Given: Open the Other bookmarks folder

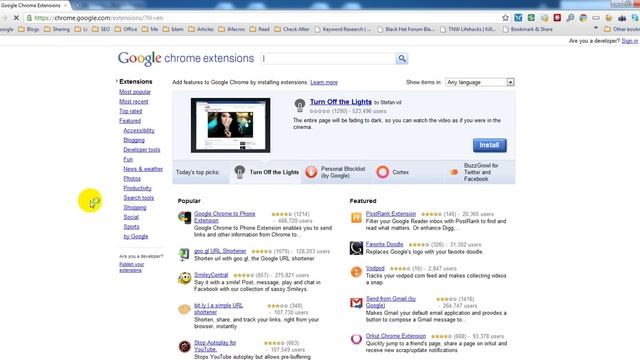Looking at the screenshot, I should [x=622, y=29].
